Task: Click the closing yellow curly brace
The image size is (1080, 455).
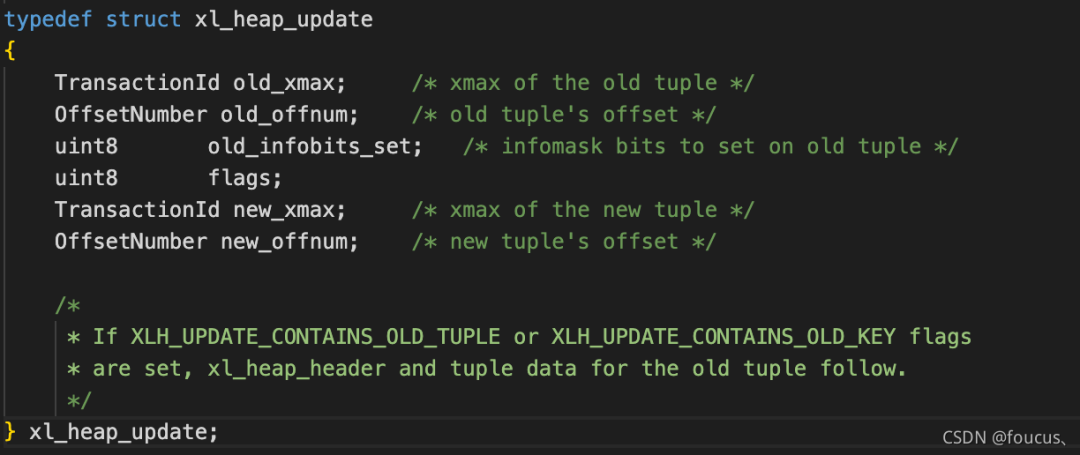Action: click(10, 432)
